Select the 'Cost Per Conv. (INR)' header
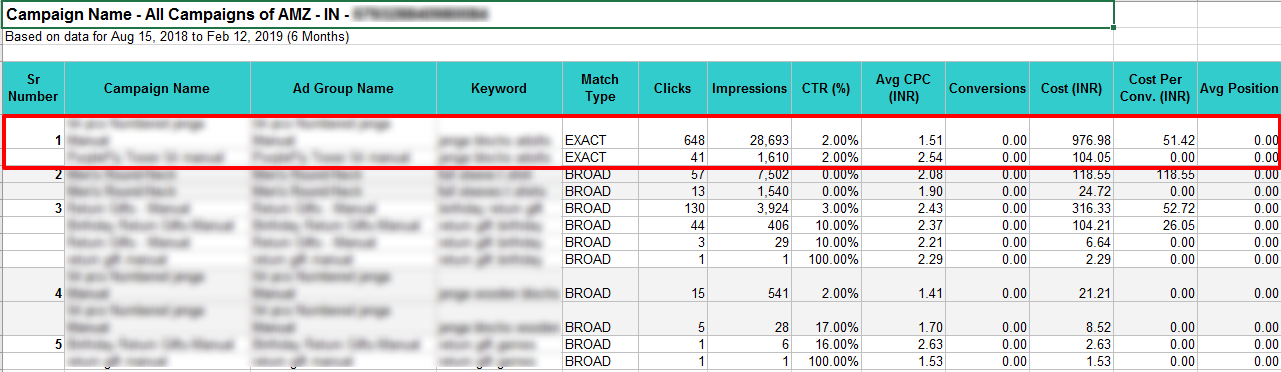Viewport: 1281px width, 372px height. coord(1156,88)
